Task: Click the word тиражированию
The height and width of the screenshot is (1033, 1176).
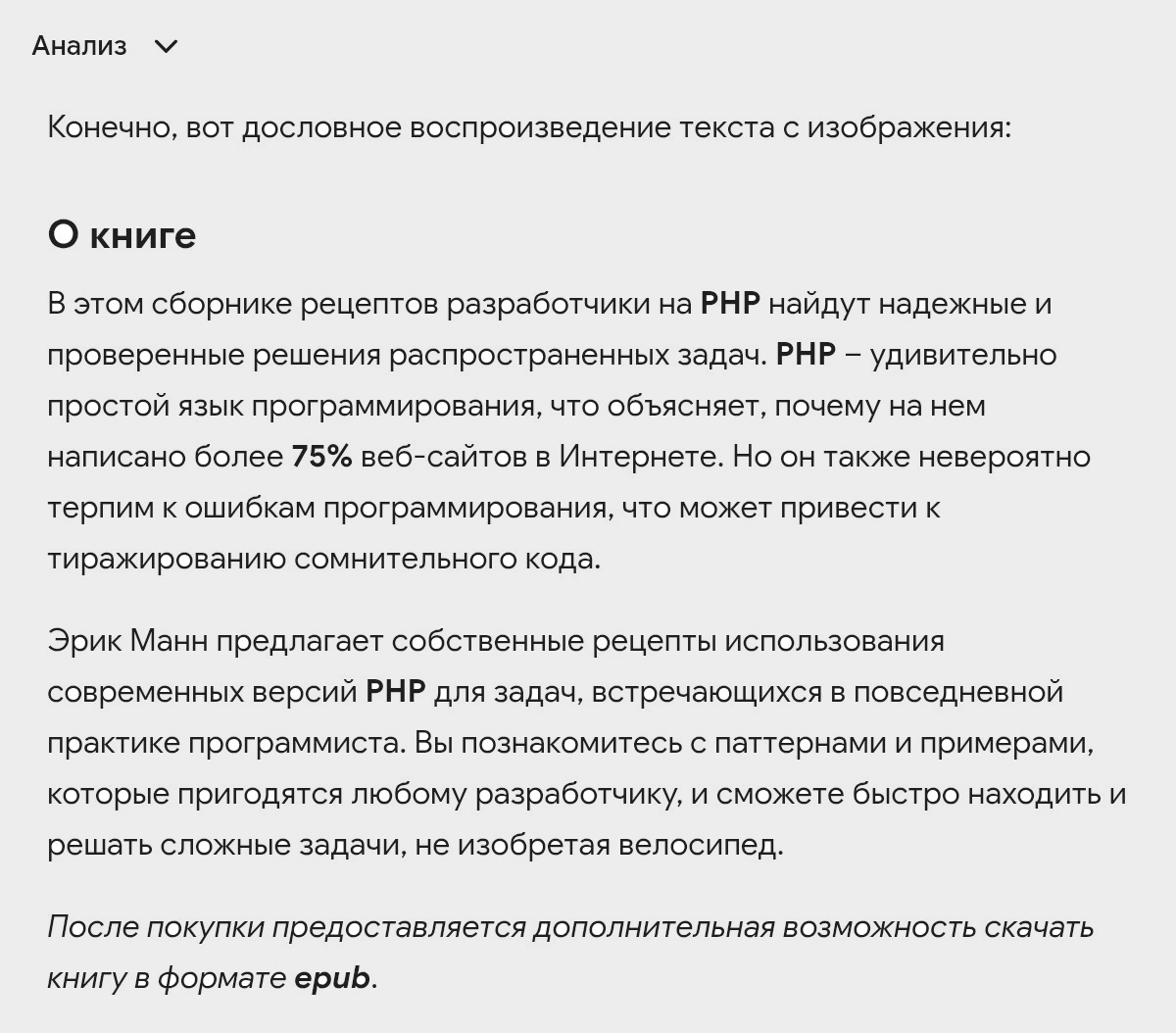Action: [167, 559]
